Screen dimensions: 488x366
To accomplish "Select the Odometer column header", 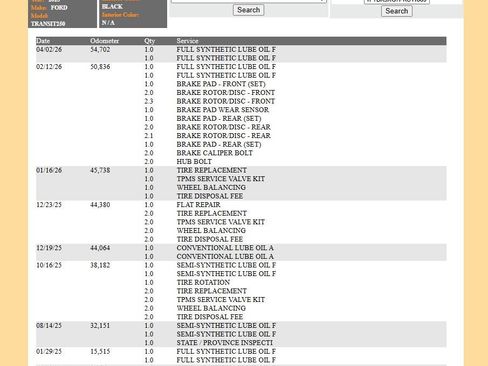I will tap(104, 41).
